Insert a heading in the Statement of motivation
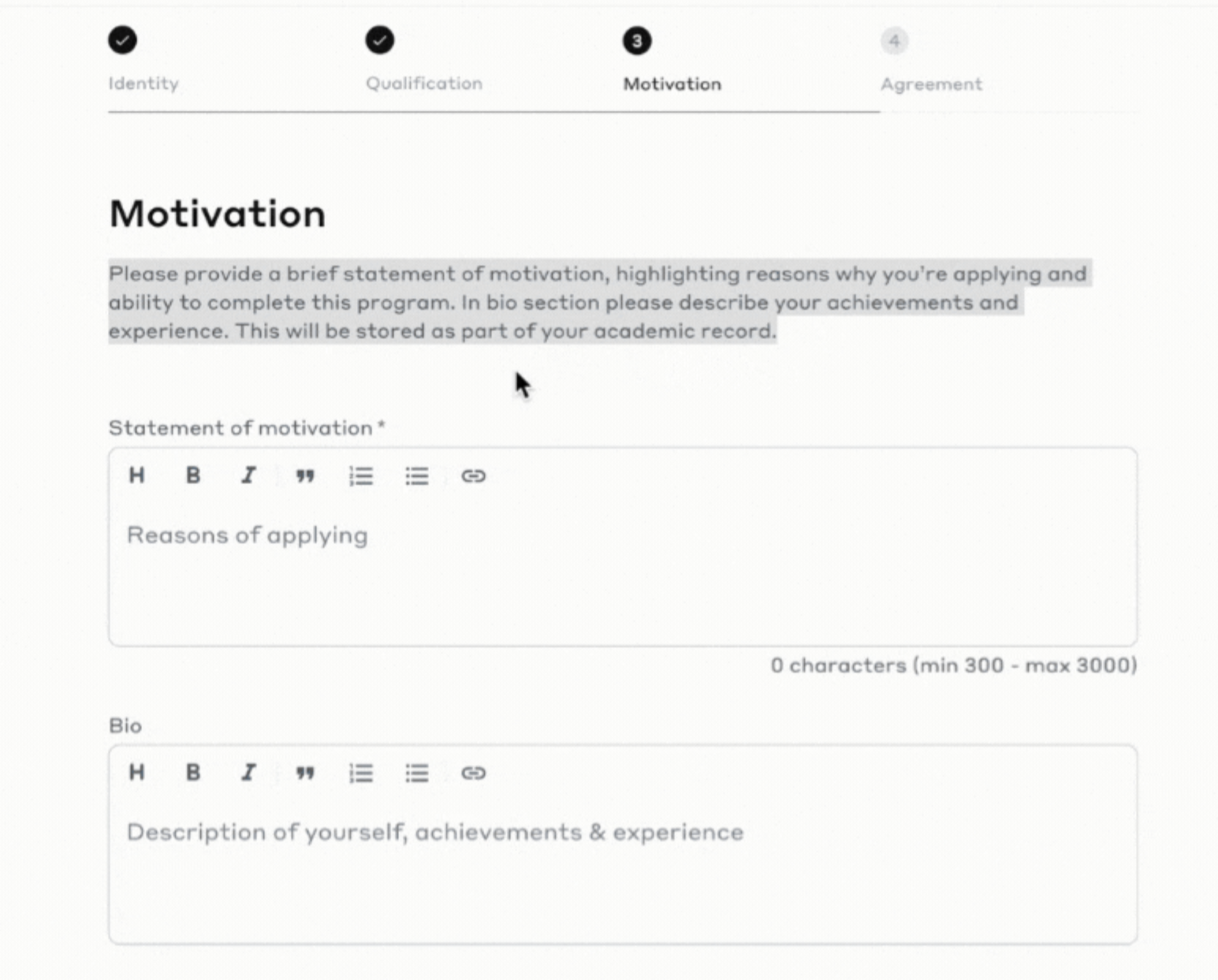 click(x=136, y=475)
